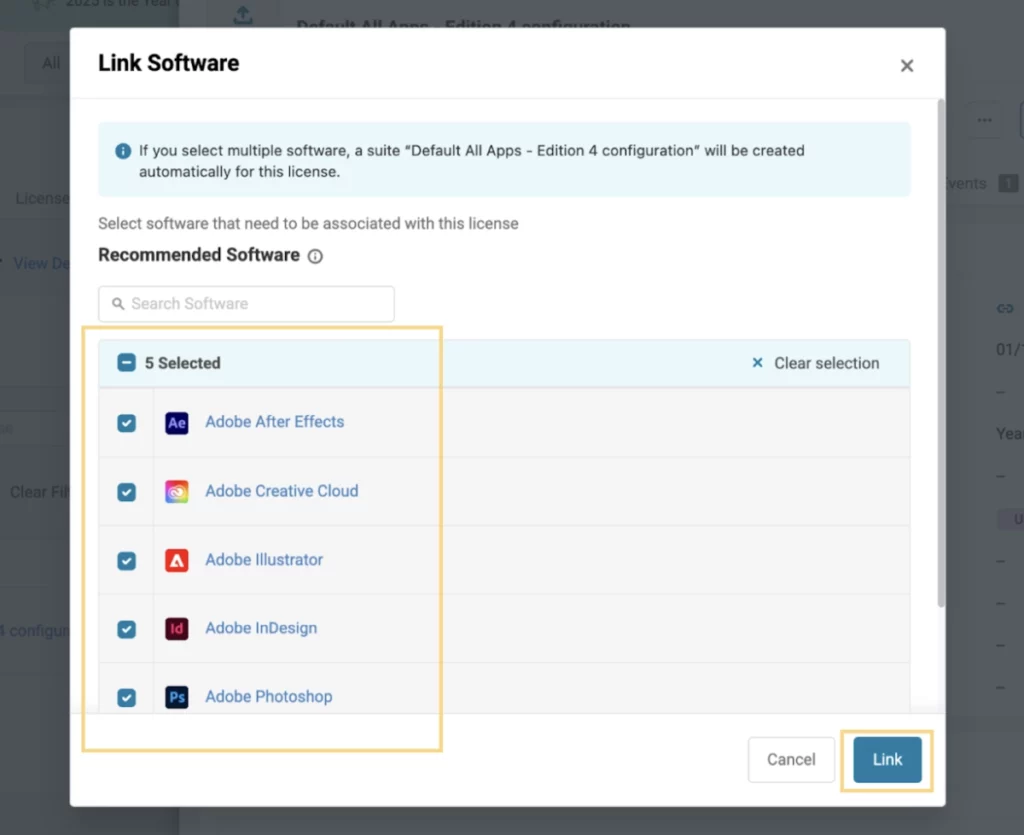Uncheck the Adobe InDesign checkbox
1024x835 pixels.
tap(127, 629)
